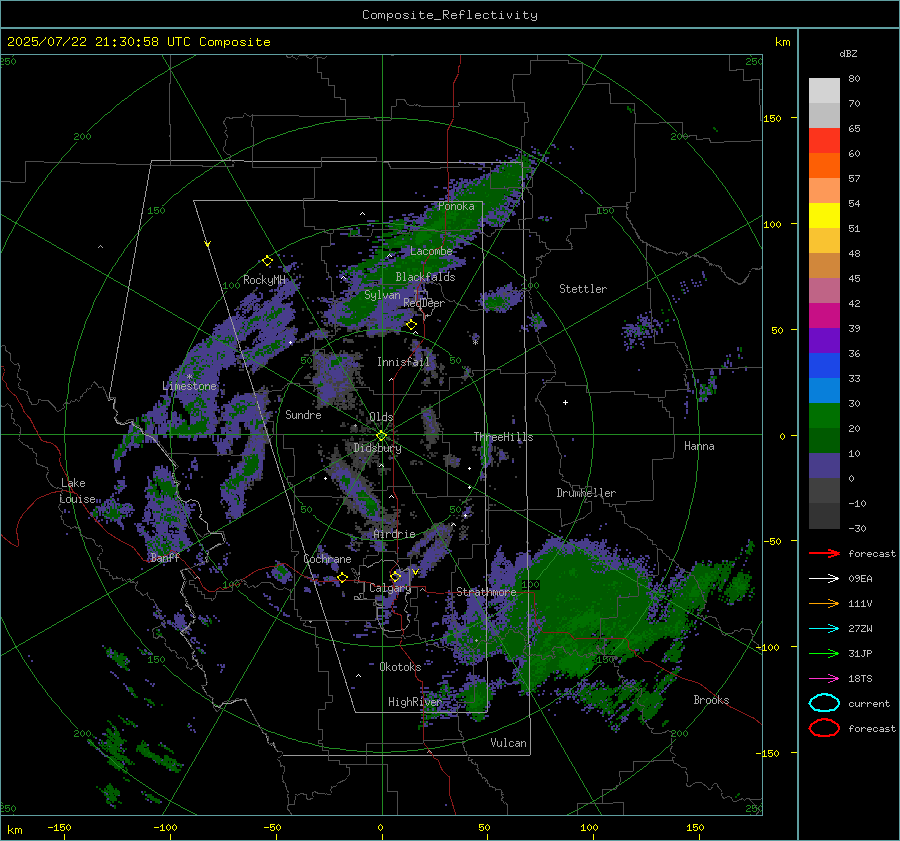900x841 pixels.
Task: Pick the yellow 51-54 dBZ swatch
Action: coord(824,216)
